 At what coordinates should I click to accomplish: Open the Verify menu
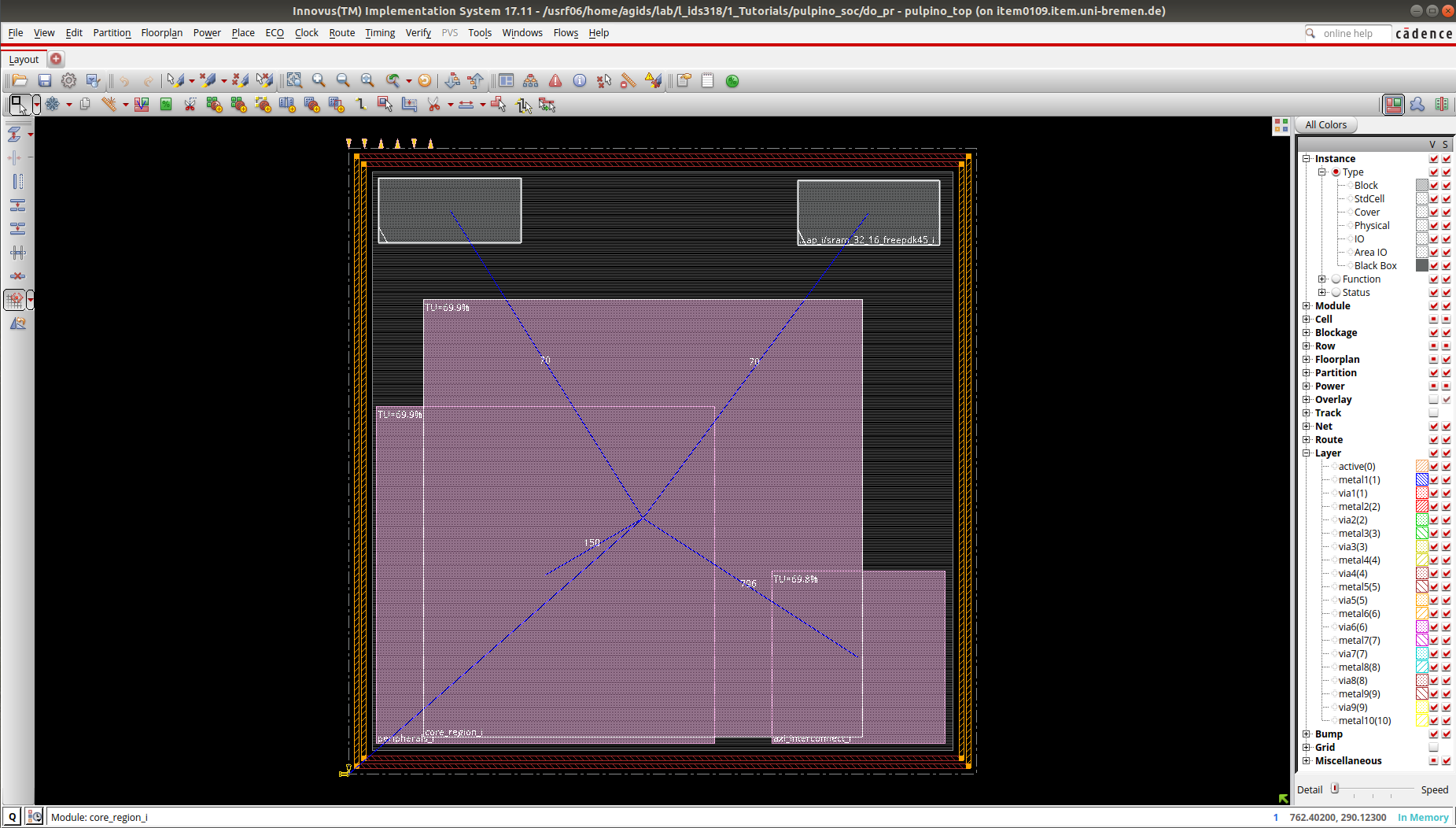click(x=418, y=32)
